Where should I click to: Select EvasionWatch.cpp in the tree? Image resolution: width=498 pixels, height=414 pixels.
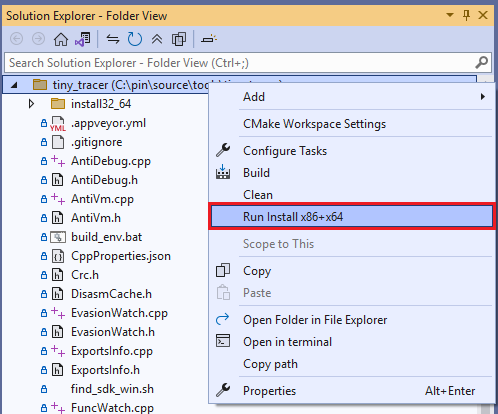(x=119, y=313)
